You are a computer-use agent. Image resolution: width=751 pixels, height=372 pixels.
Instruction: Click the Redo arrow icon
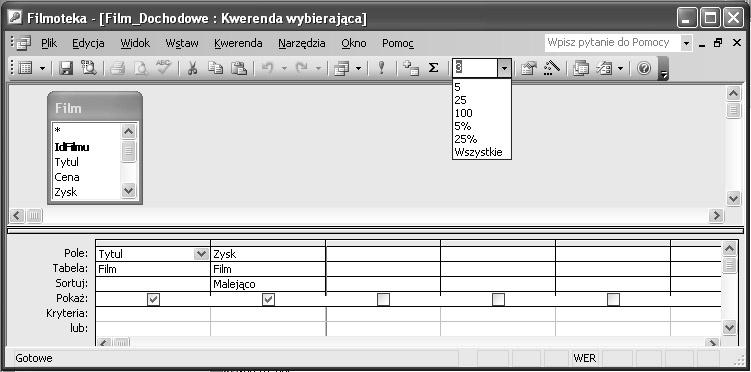[301, 69]
